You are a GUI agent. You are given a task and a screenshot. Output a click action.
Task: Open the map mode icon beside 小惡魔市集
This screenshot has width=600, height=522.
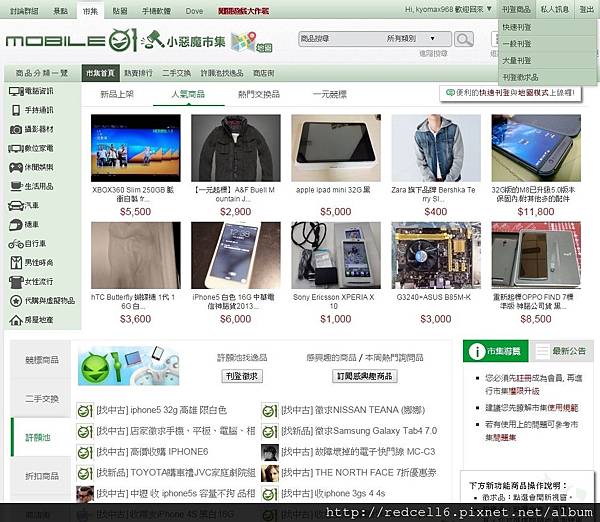251,42
